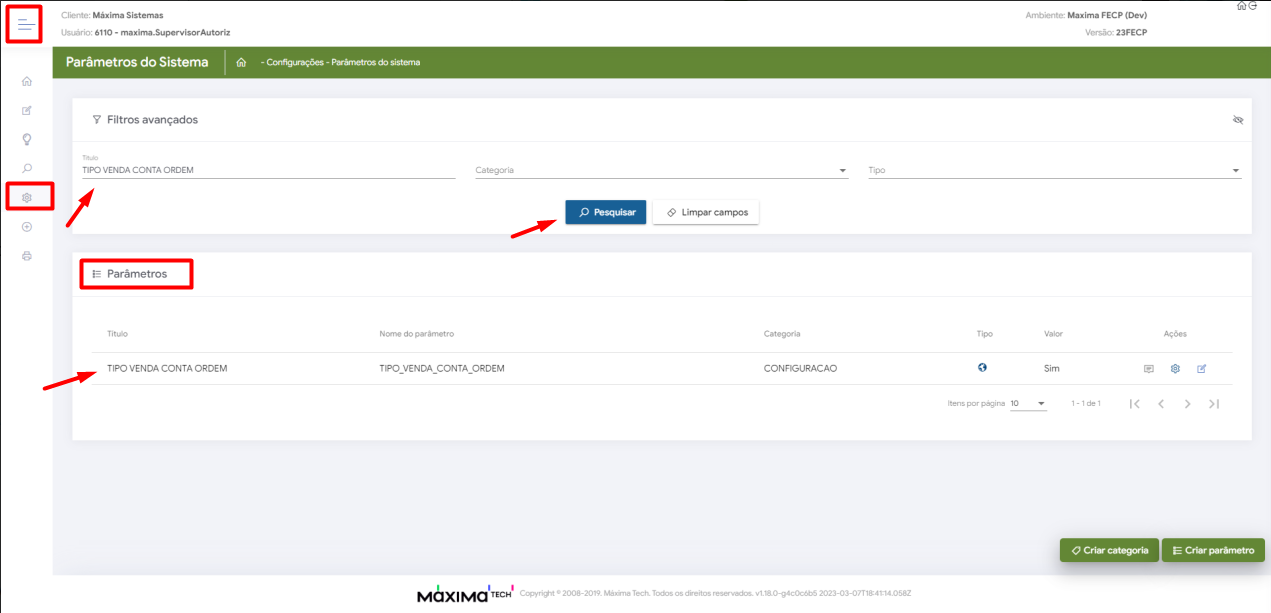This screenshot has width=1271, height=613.
Task: Expand the Tipo filter dropdown
Action: point(1054,171)
